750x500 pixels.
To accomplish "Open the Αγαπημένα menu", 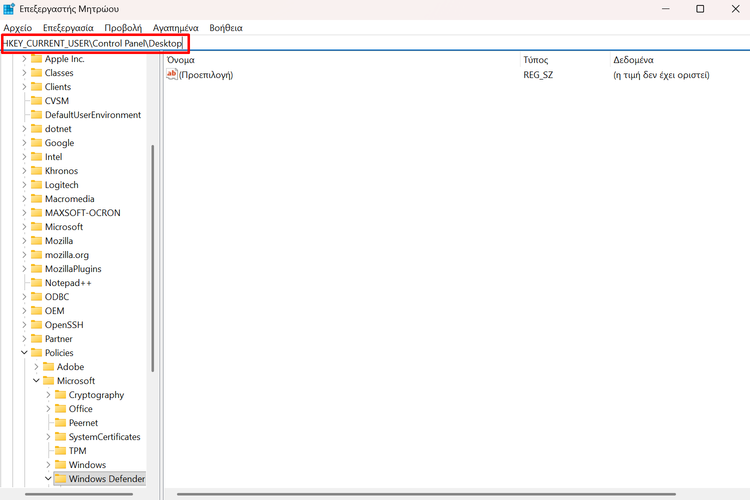I will pyautogui.click(x=175, y=28).
